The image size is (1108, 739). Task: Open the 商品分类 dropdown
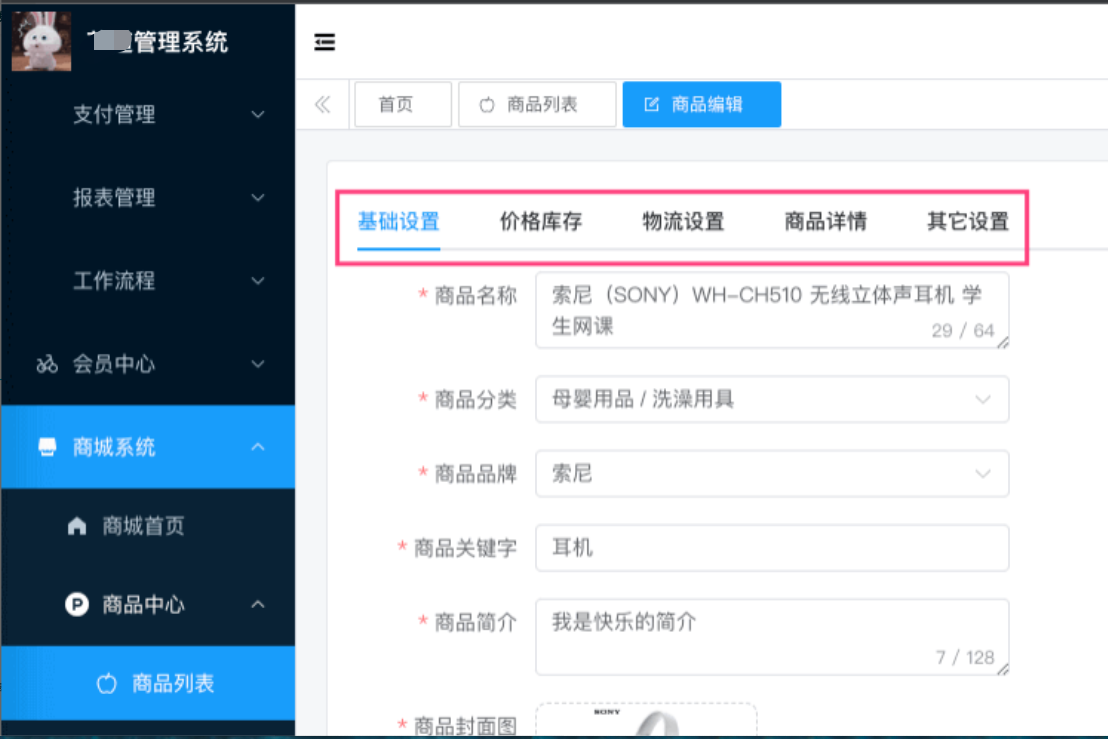(771, 400)
